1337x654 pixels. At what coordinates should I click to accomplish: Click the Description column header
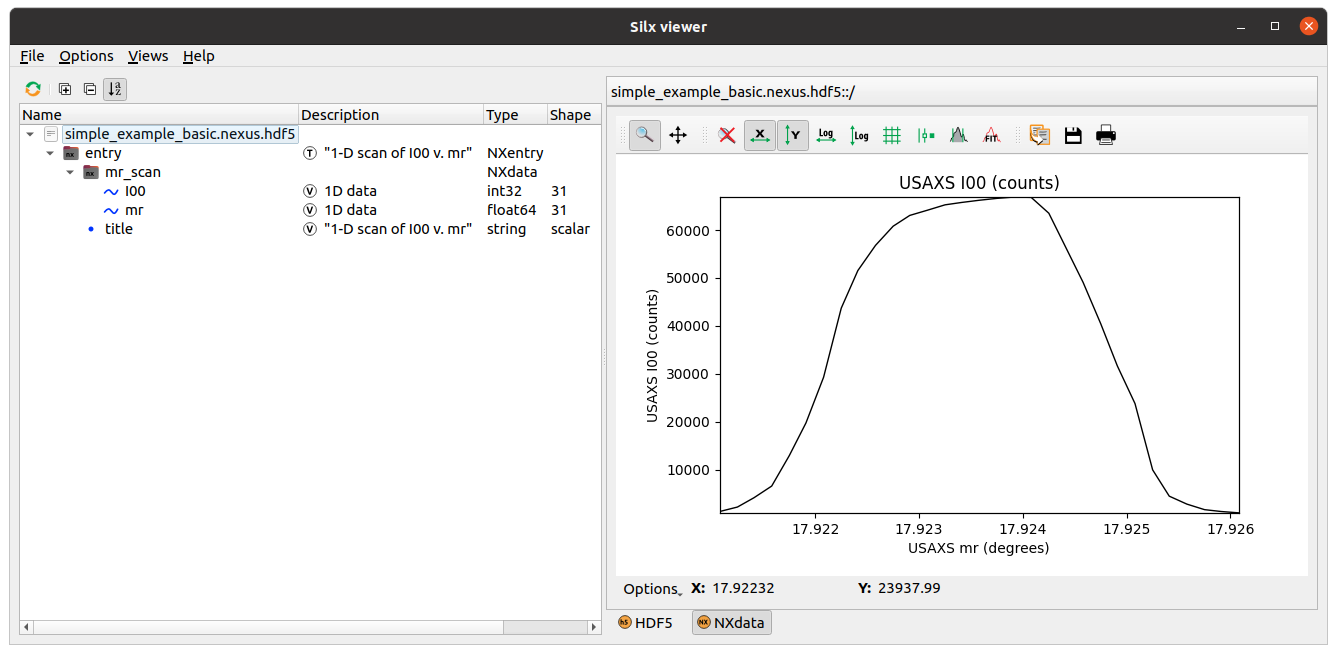click(340, 115)
